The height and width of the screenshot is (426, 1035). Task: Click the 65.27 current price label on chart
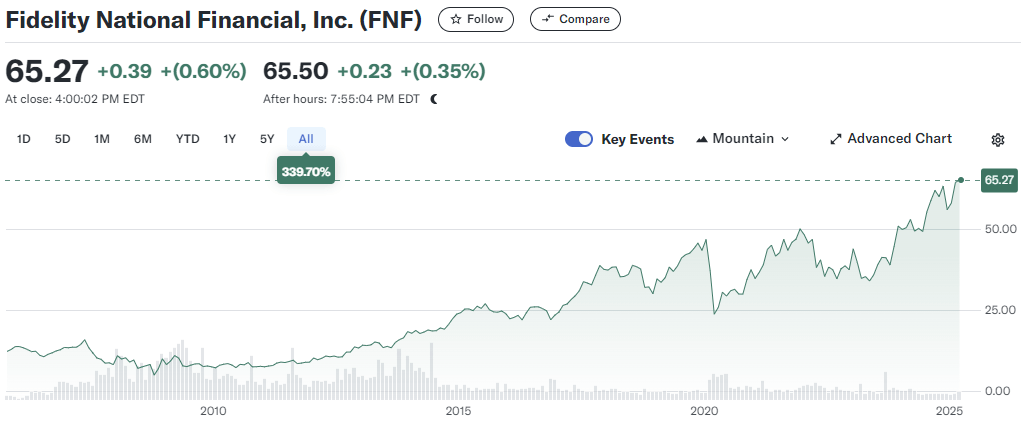click(999, 180)
